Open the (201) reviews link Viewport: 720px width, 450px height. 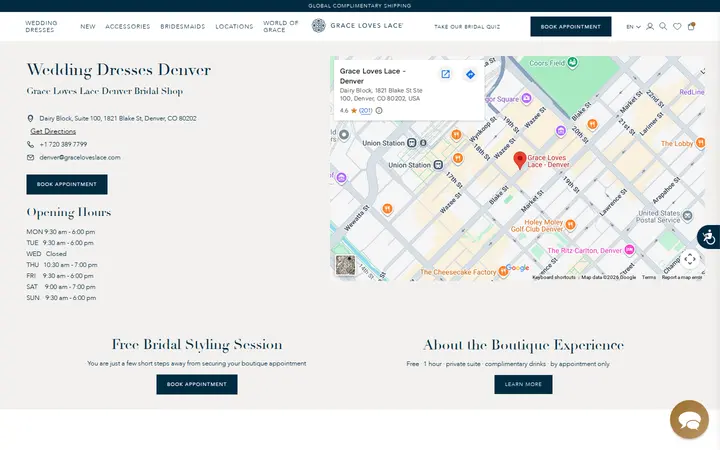[x=366, y=111]
